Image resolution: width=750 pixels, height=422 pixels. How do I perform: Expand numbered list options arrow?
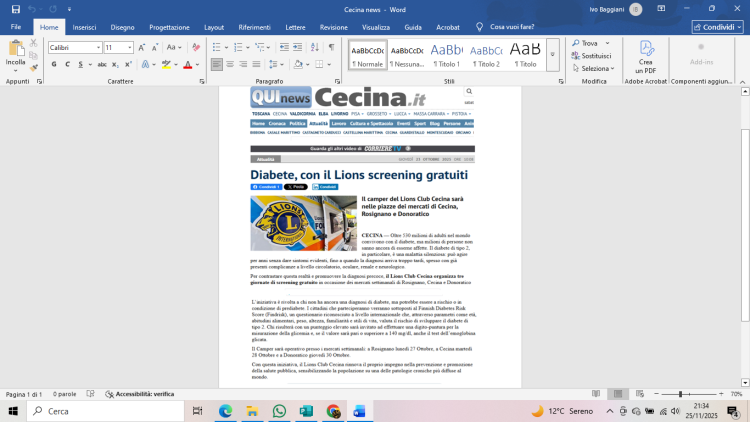click(x=248, y=47)
